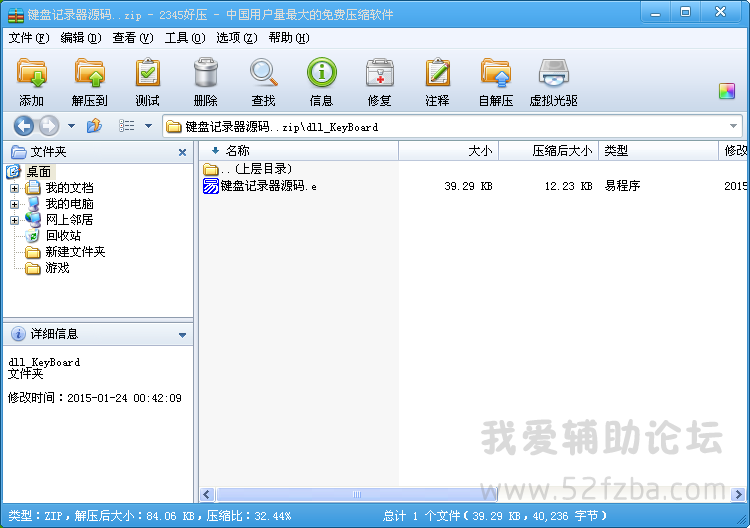Click the 压缩比：32.44% status text
The width and height of the screenshot is (750, 528).
pyautogui.click(x=249, y=516)
